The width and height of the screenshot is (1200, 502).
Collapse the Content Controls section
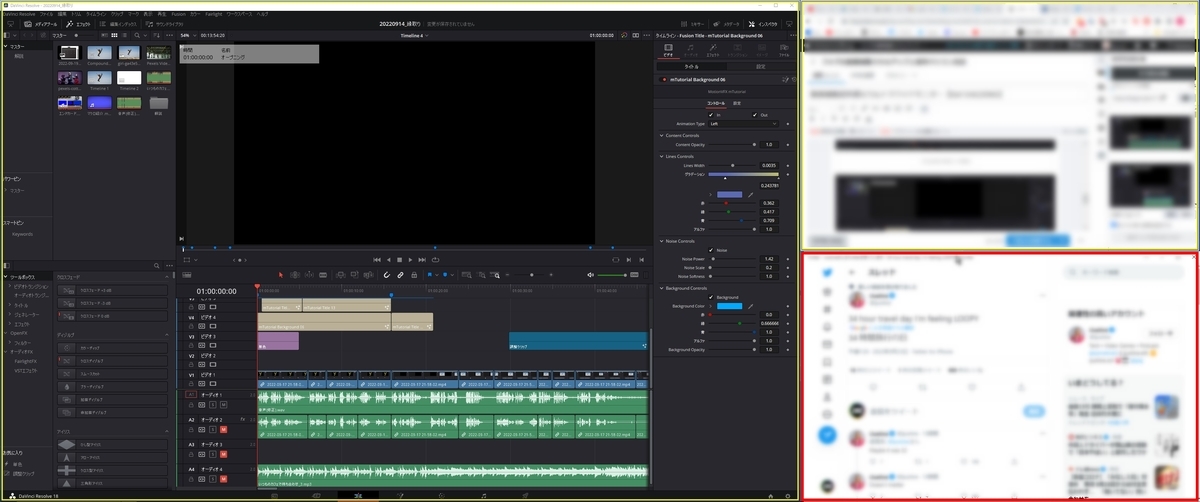pyautogui.click(x=662, y=135)
